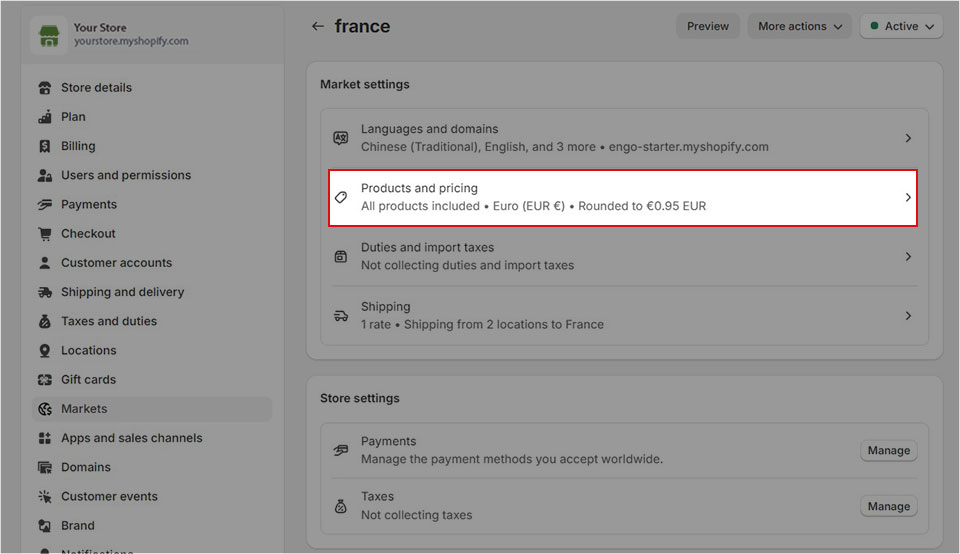The image size is (960, 554).
Task: Click the Domains icon
Action: [45, 468]
